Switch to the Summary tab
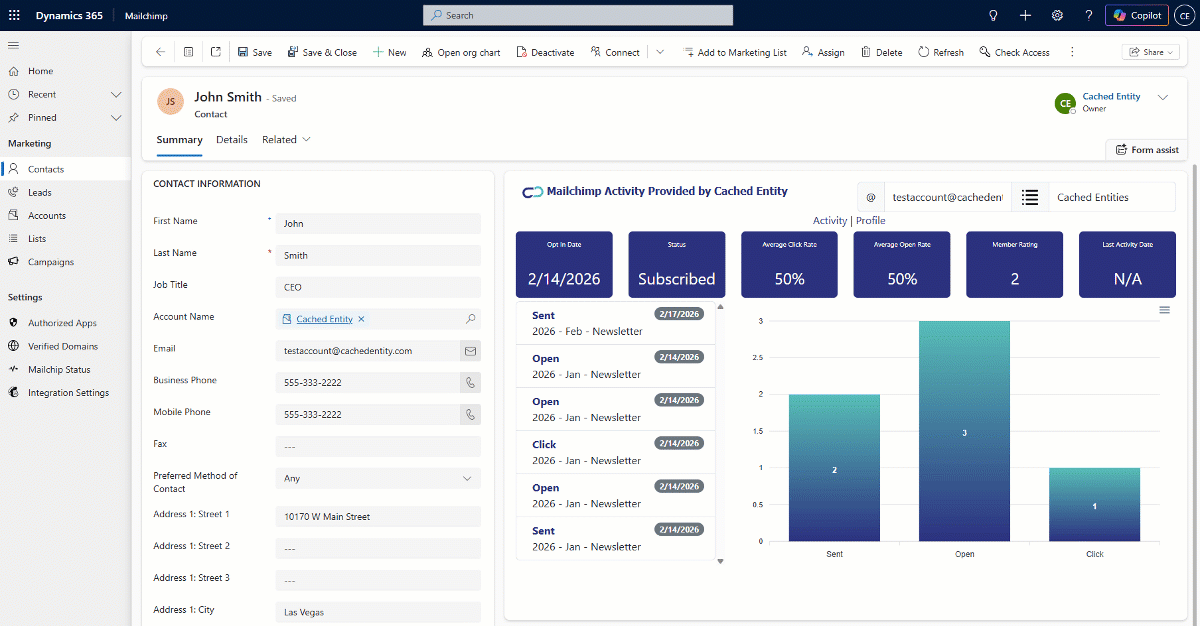Image resolution: width=1200 pixels, height=626 pixels. (179, 140)
